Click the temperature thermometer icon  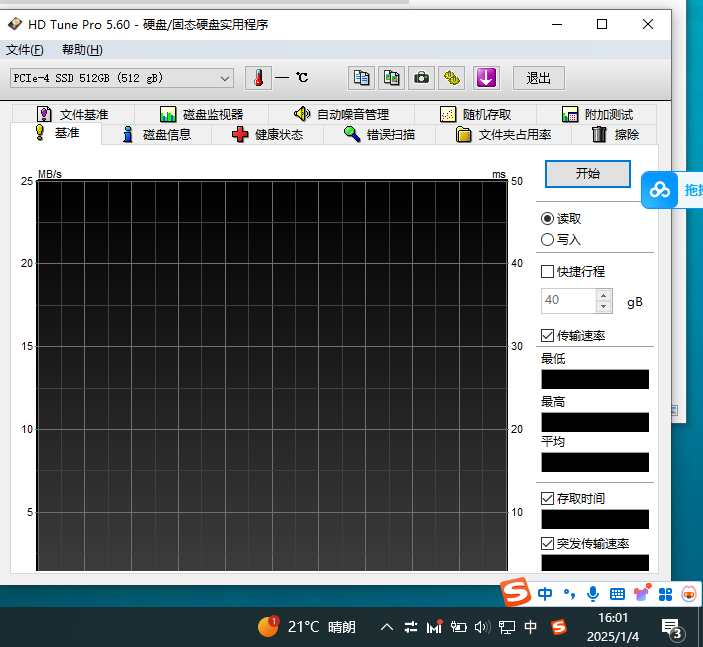pos(258,78)
